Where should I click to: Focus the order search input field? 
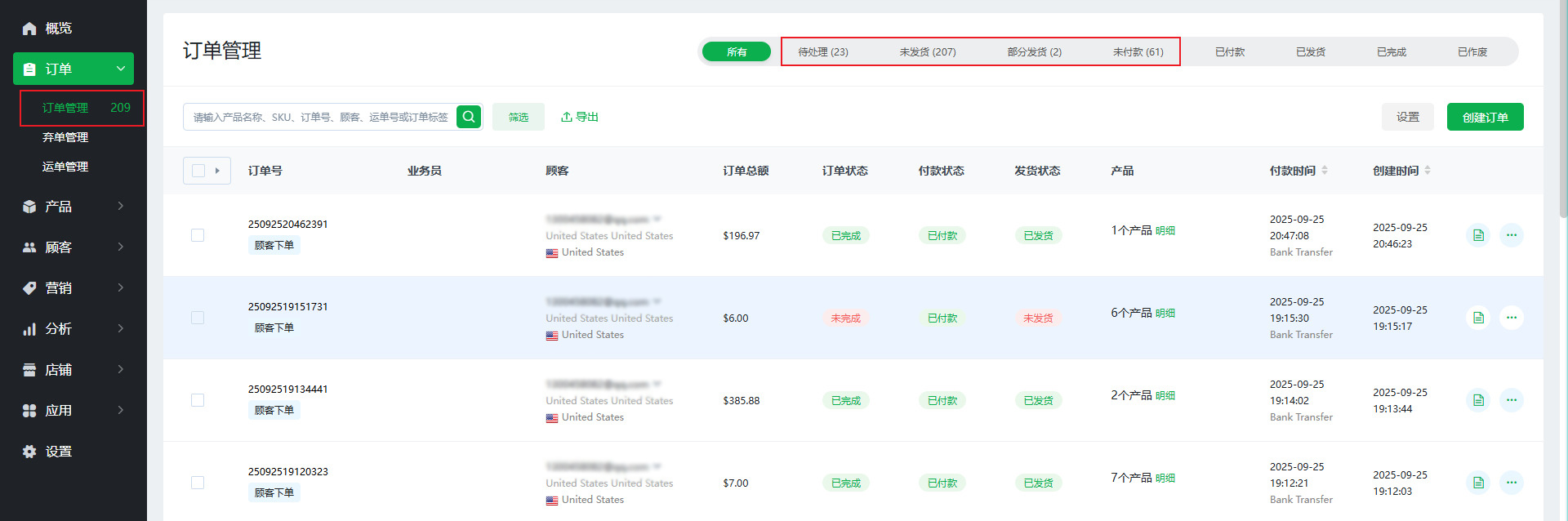(x=320, y=117)
